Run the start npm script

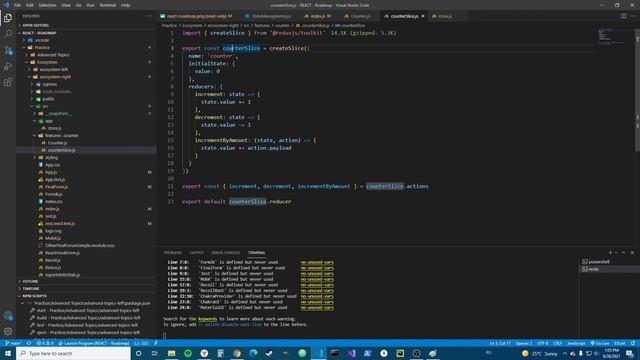[88, 311]
